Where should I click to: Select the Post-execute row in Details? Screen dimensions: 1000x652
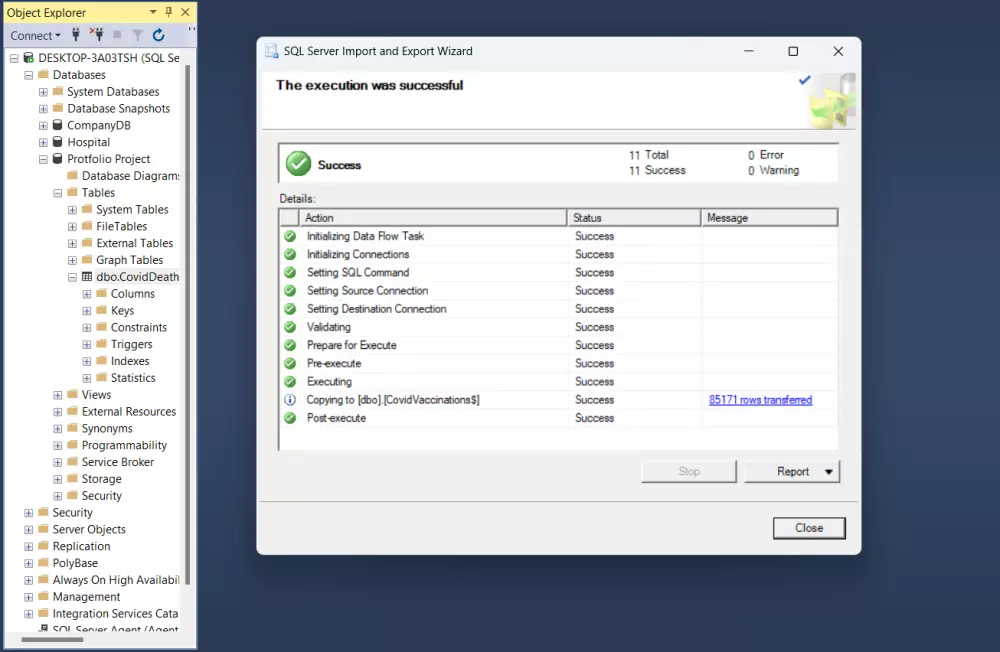558,419
